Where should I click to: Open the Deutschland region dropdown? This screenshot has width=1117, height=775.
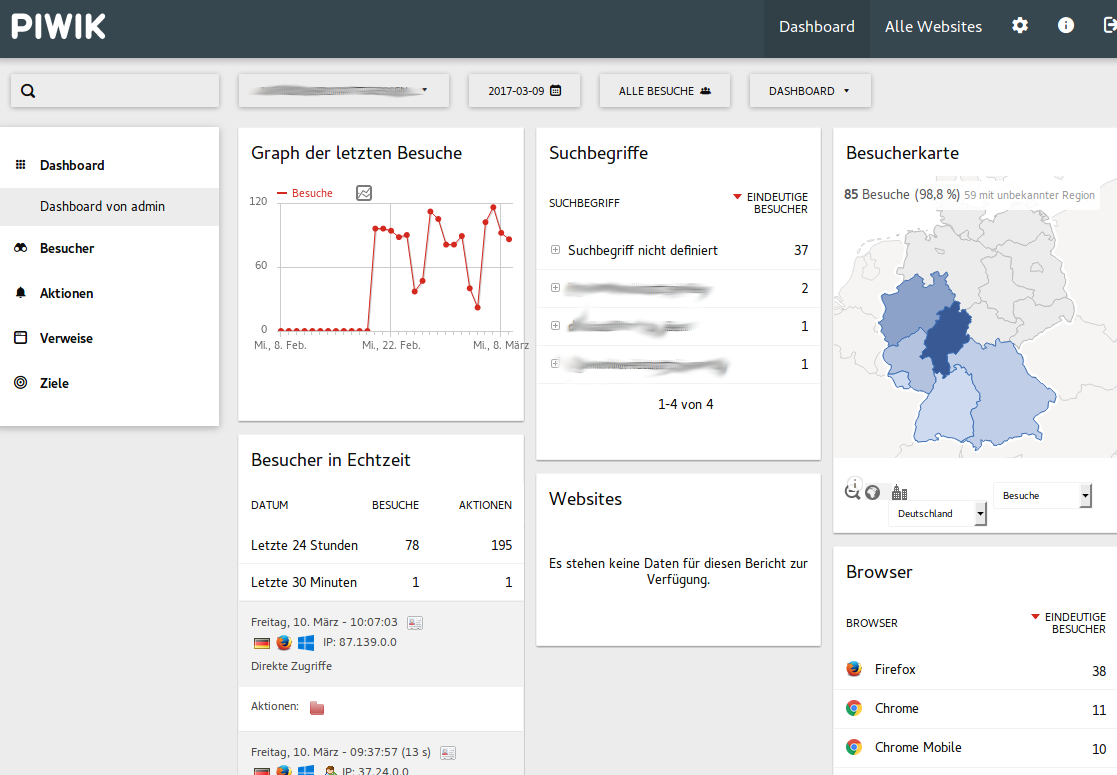coord(937,514)
